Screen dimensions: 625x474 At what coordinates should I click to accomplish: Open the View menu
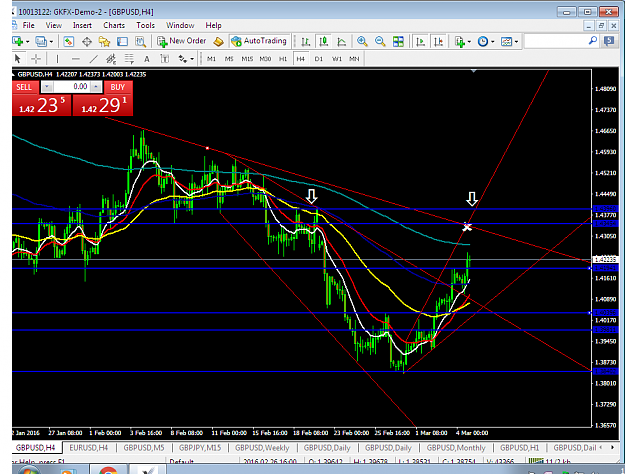[x=53, y=26]
